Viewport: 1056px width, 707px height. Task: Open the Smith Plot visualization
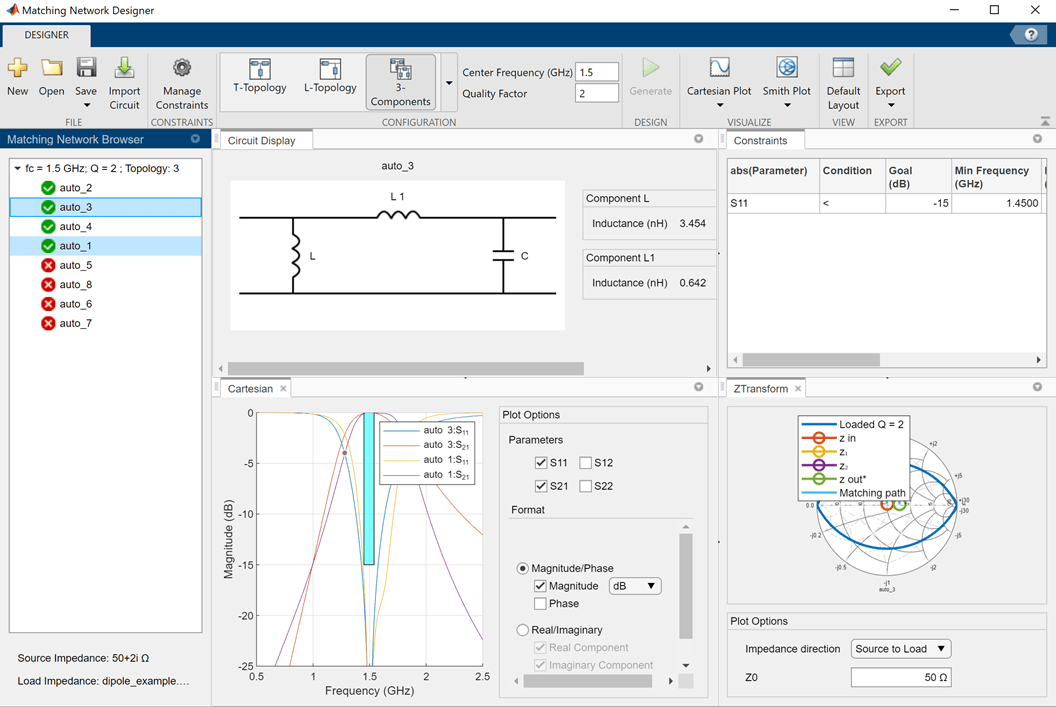pos(787,69)
